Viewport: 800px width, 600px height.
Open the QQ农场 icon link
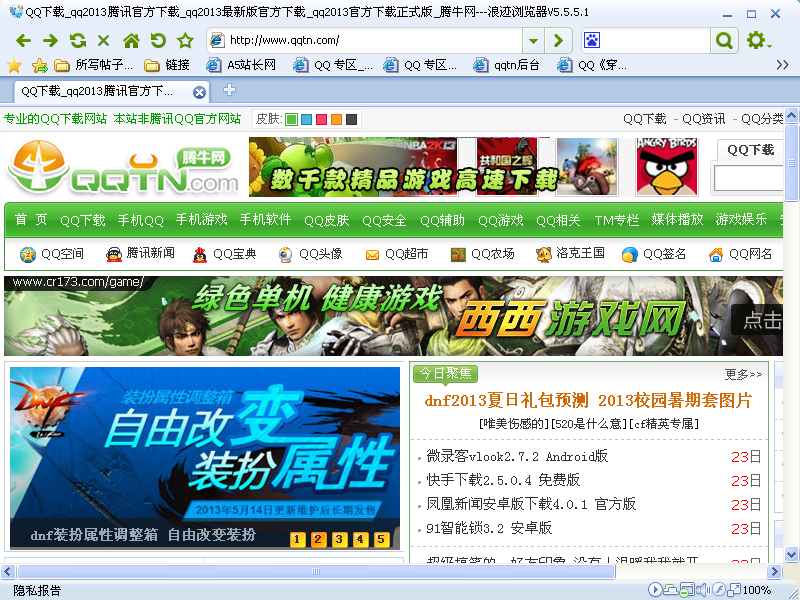coord(483,254)
